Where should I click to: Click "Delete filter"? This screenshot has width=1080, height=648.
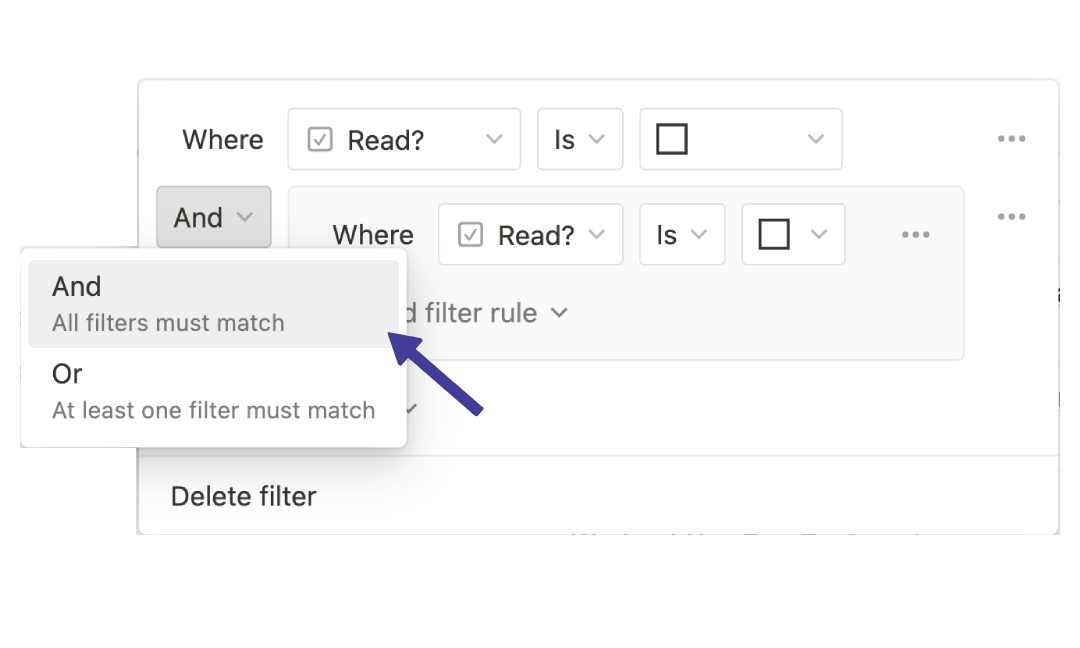(243, 496)
